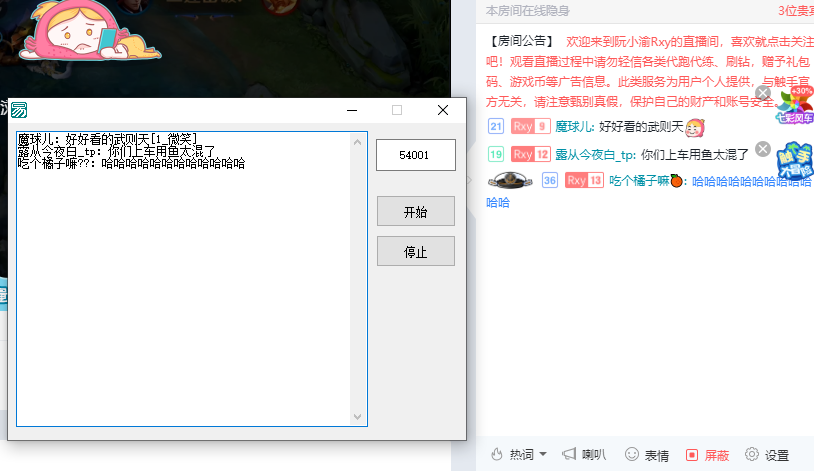Image resolution: width=814 pixels, height=471 pixels.
Task: Click the scroll up arrow in the message log
Action: [x=357, y=142]
